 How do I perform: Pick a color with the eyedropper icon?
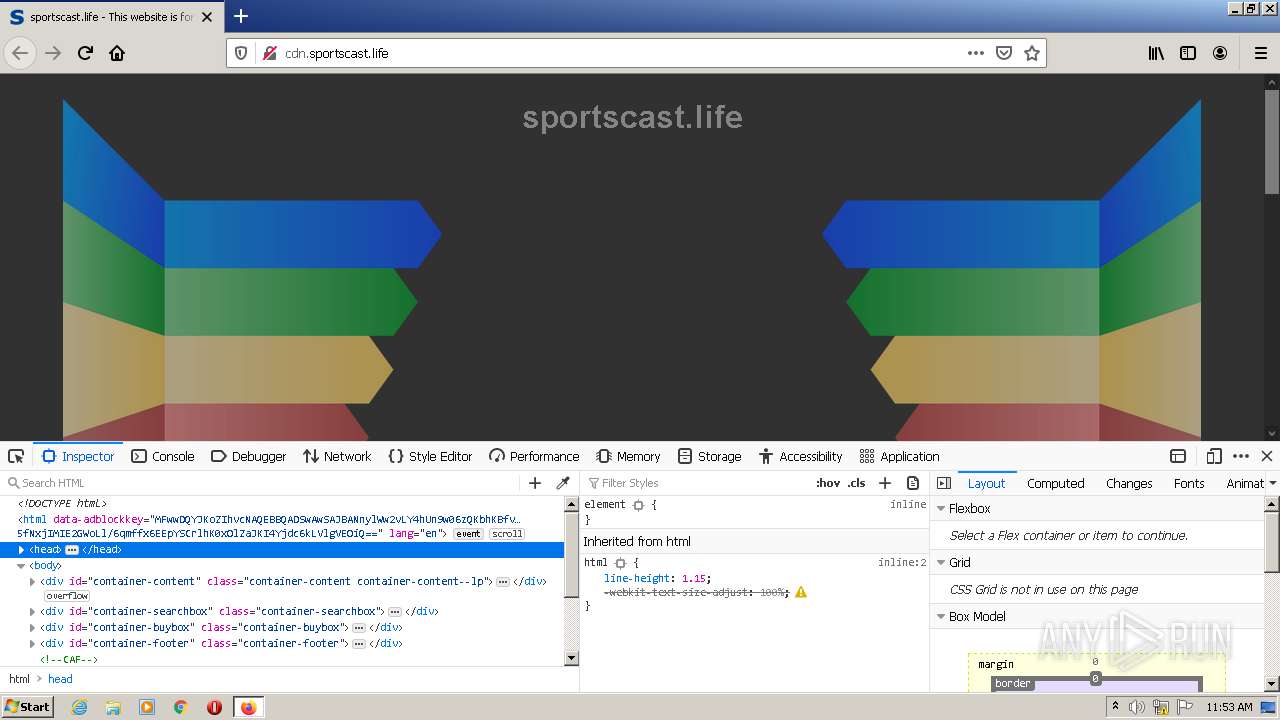[x=563, y=483]
